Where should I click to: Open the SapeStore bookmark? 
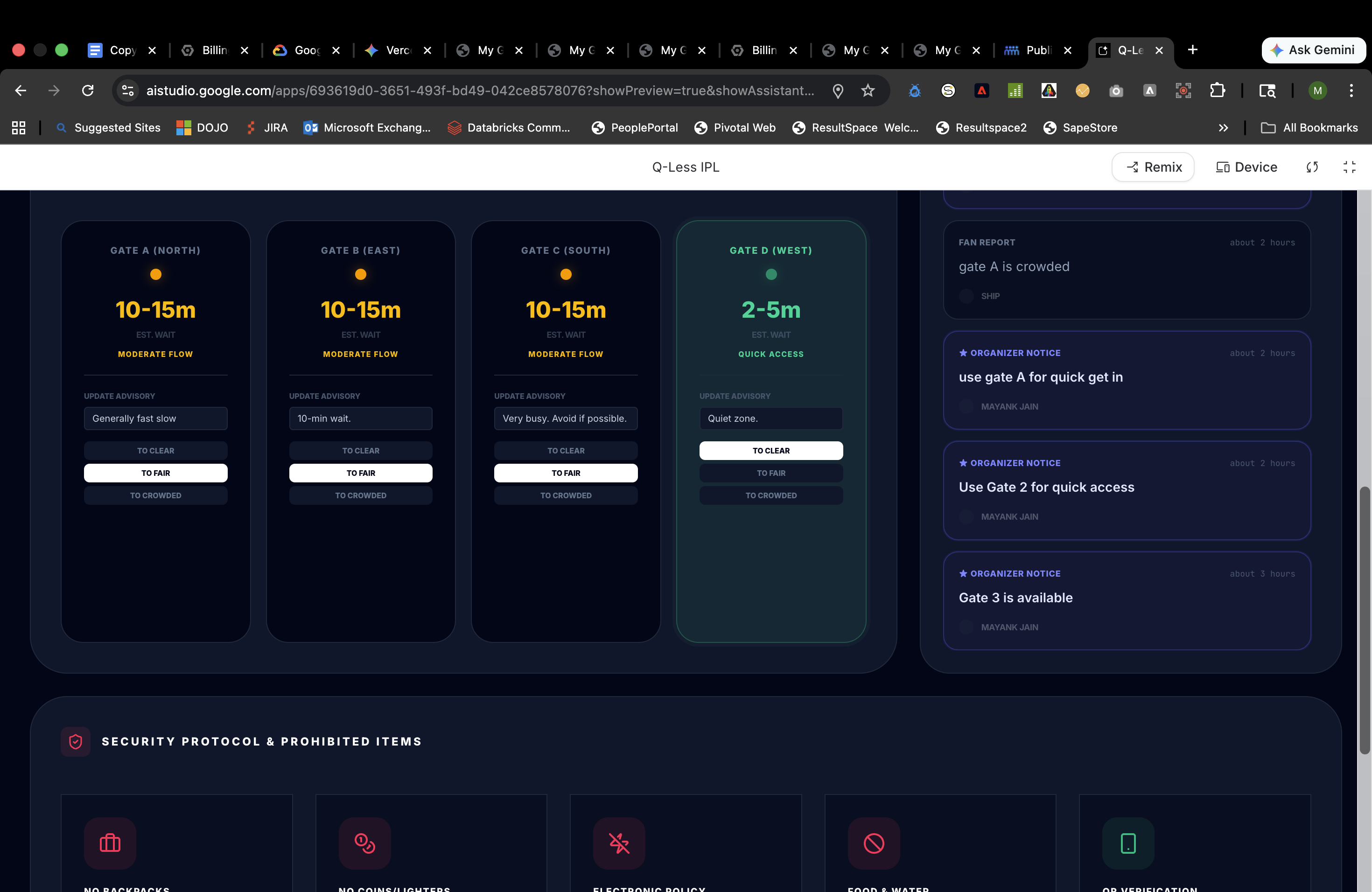tap(1080, 128)
